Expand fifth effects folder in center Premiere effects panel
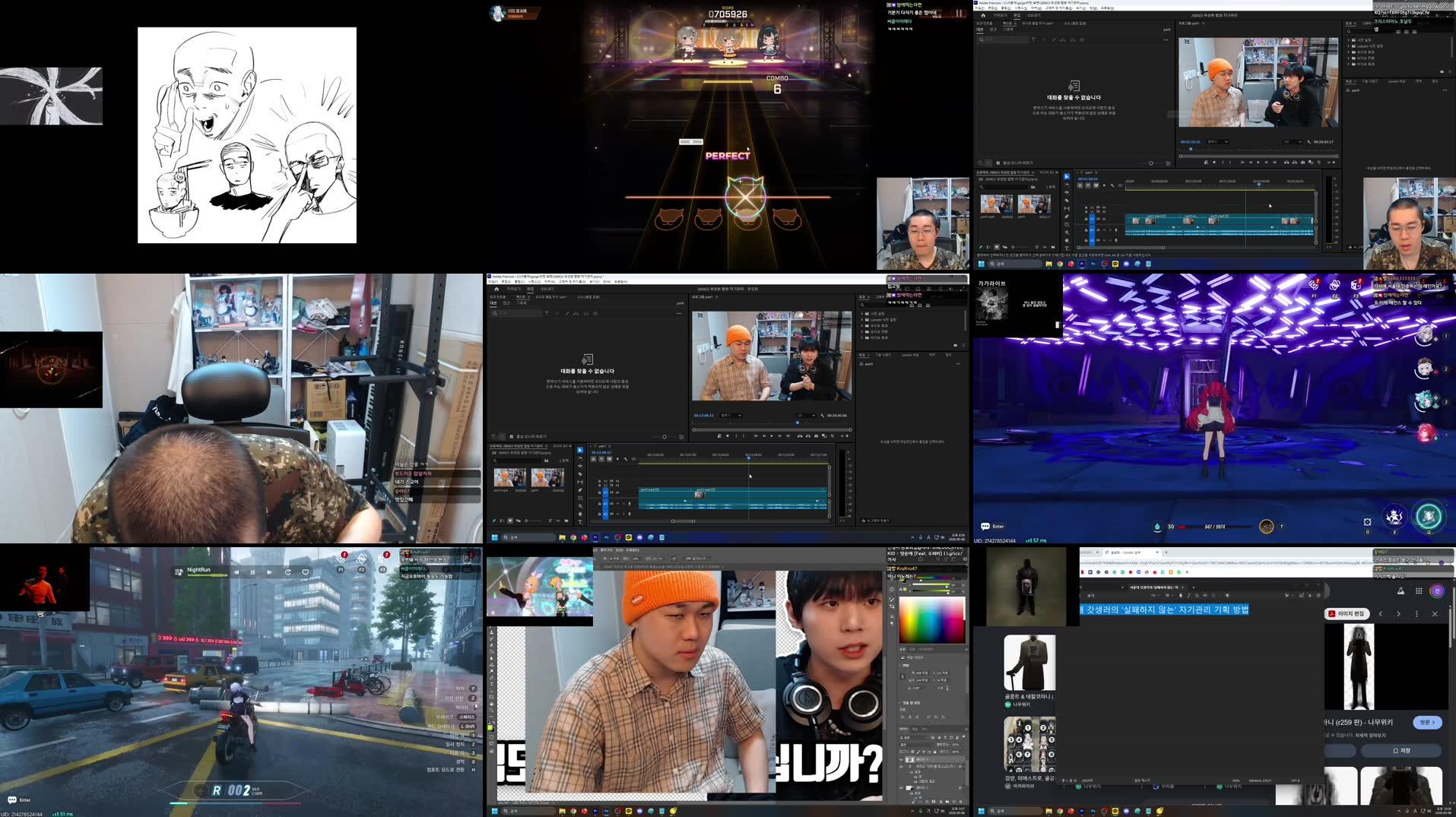The width and height of the screenshot is (1456, 817). [x=861, y=337]
